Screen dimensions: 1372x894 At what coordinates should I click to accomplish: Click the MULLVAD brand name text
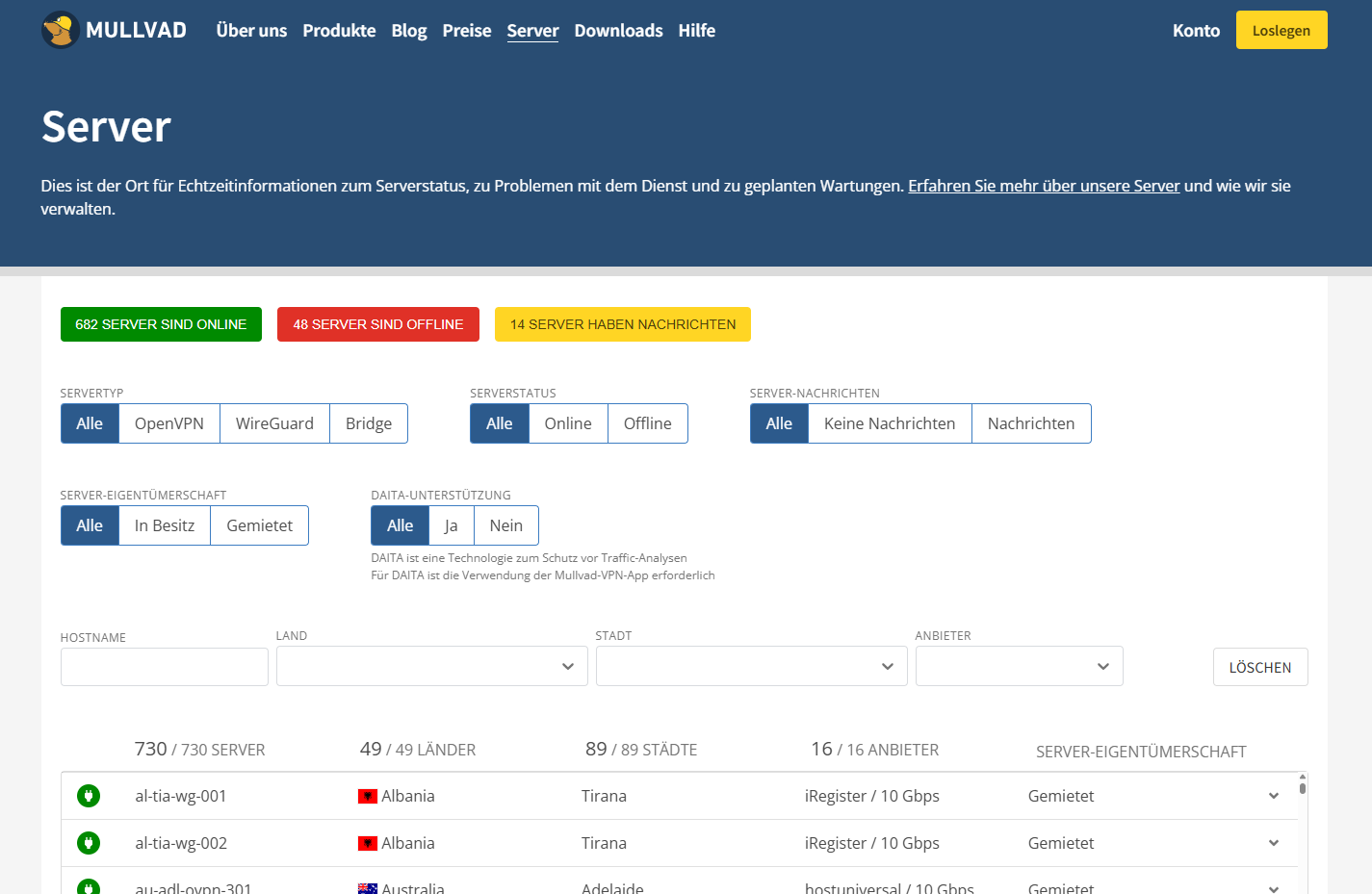tap(136, 30)
